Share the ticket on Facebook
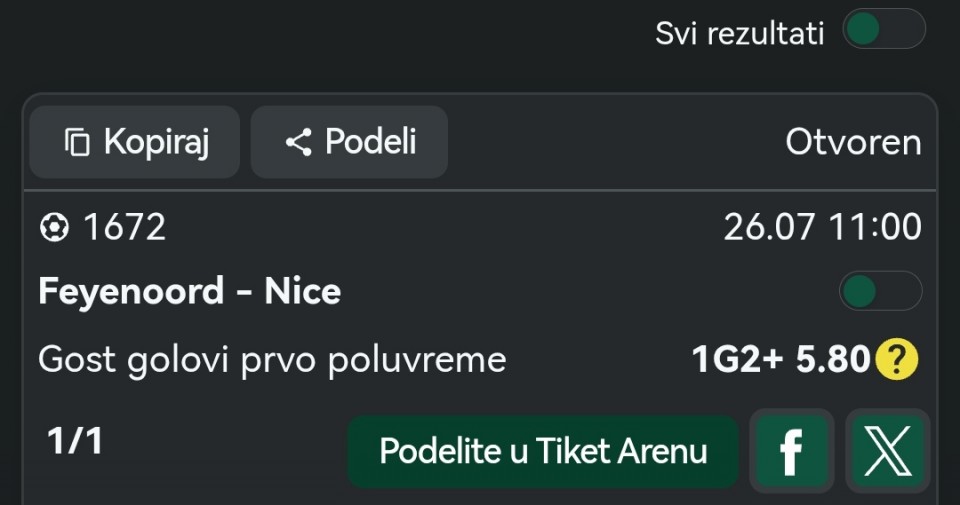The height and width of the screenshot is (505, 960). coord(792,452)
